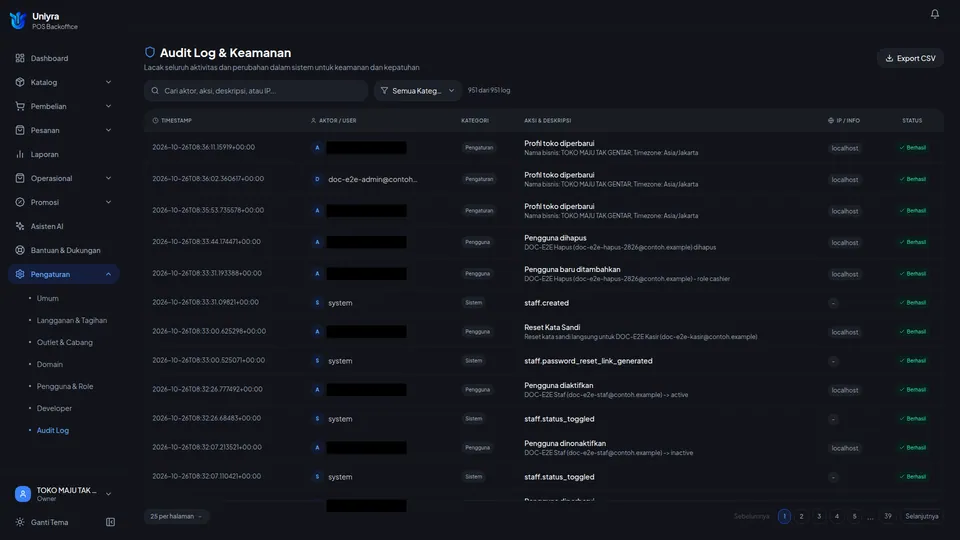Go to page 4
960x540 pixels.
point(837,516)
